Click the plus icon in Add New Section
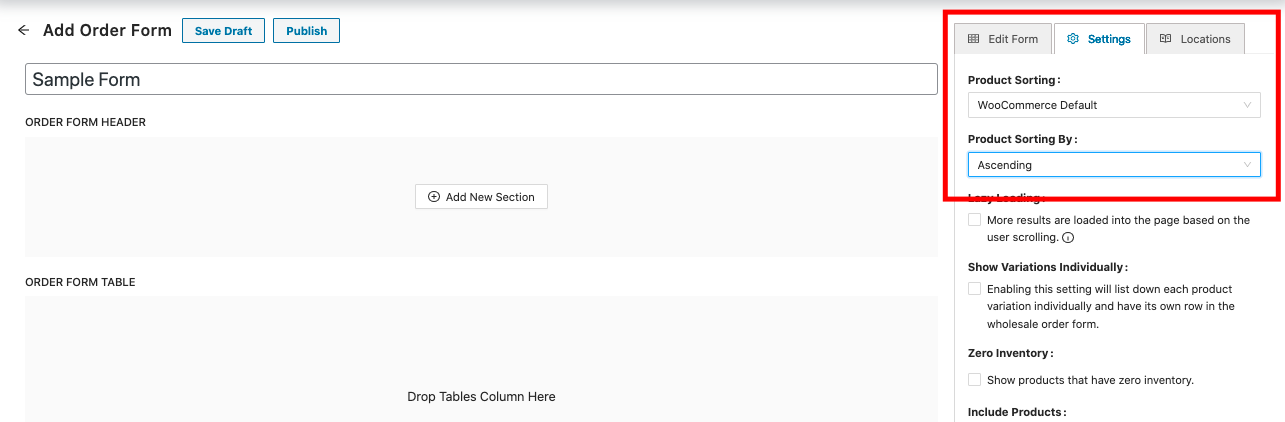This screenshot has height=422, width=1285. click(x=434, y=197)
